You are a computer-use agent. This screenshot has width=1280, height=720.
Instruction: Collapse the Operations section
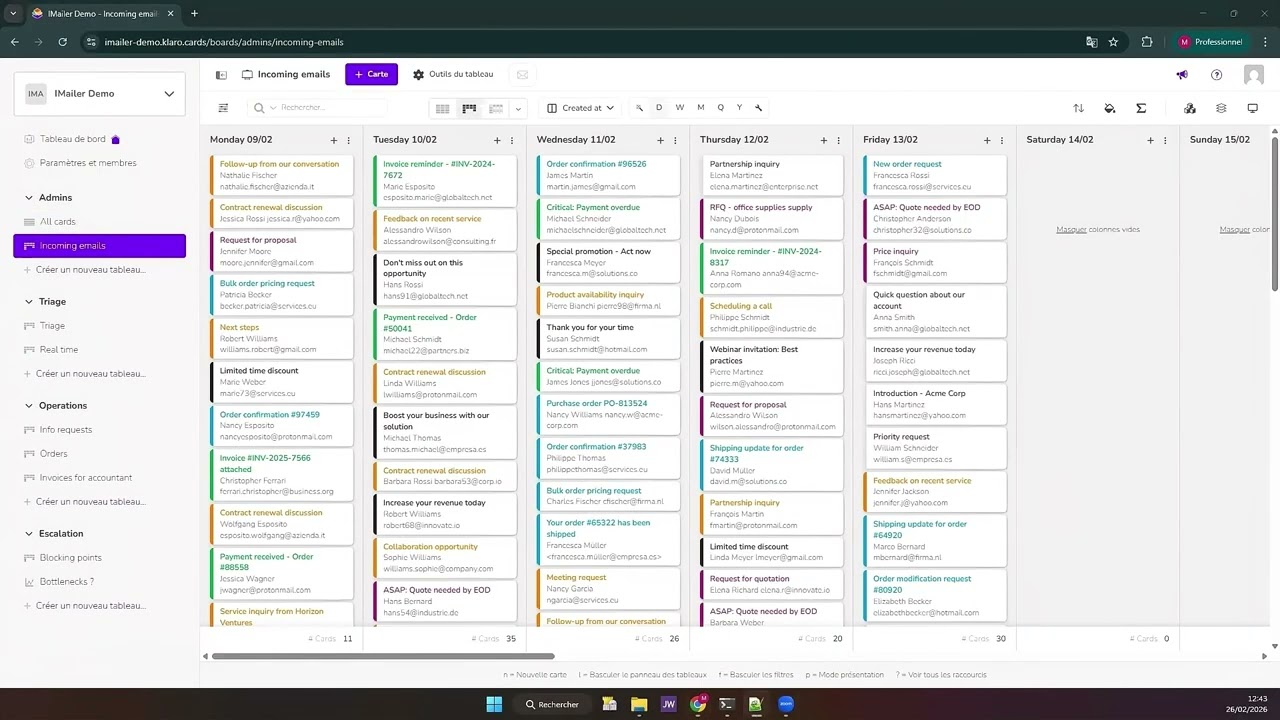pos(28,406)
